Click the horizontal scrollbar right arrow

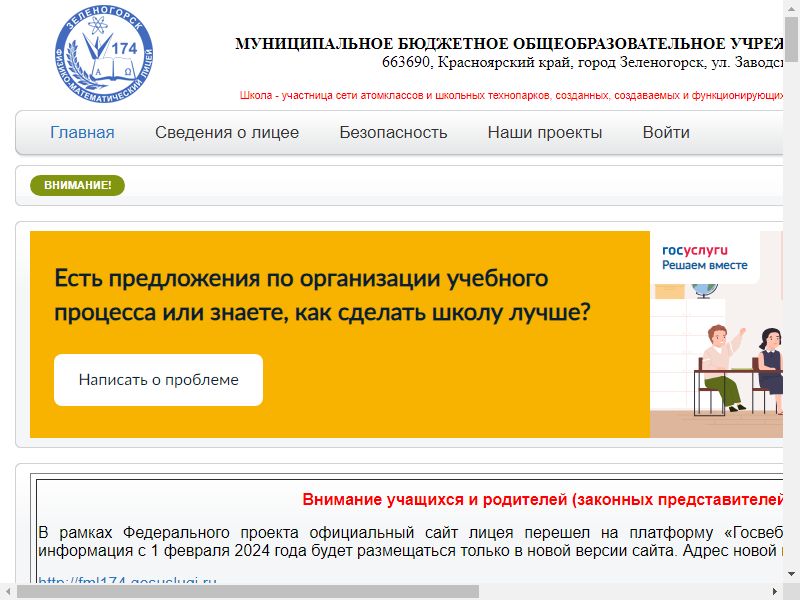[x=775, y=592]
